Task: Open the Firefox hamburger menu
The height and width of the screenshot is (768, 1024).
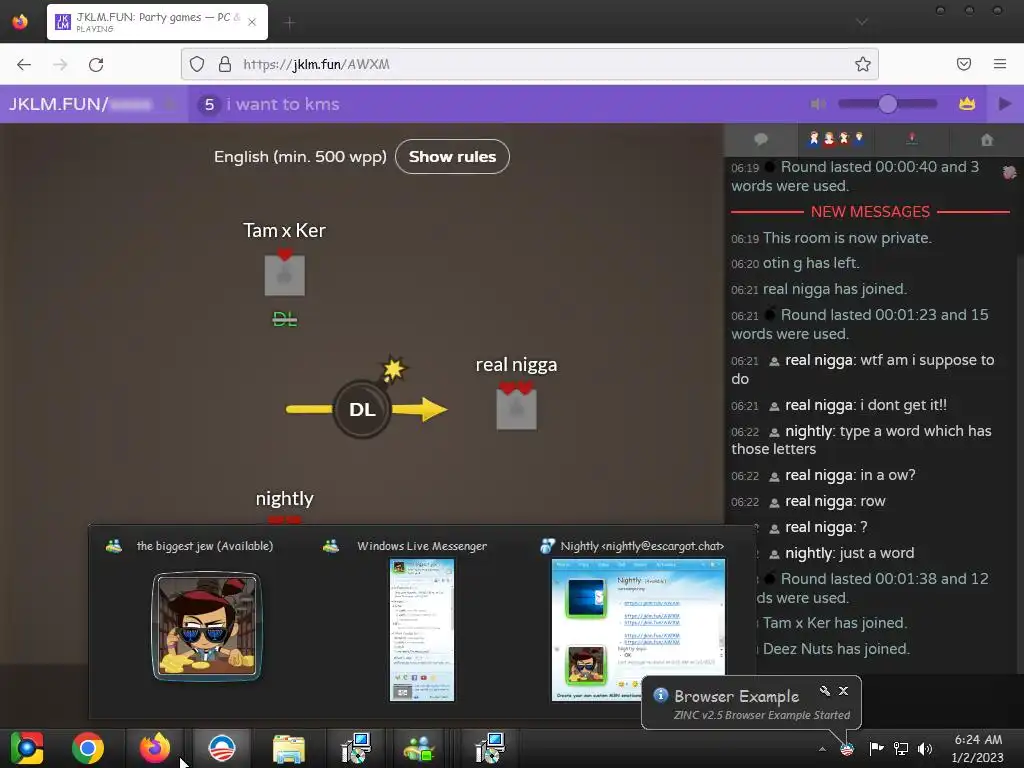Action: click(1000, 64)
